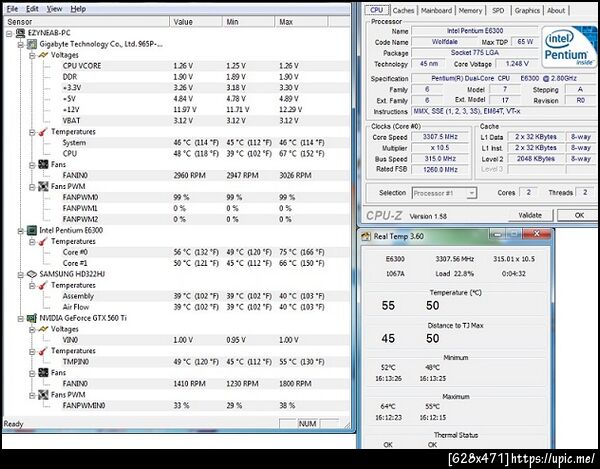Select the CPU tab in CPU-Z
Viewport: 600px width, 469px height.
(377, 10)
